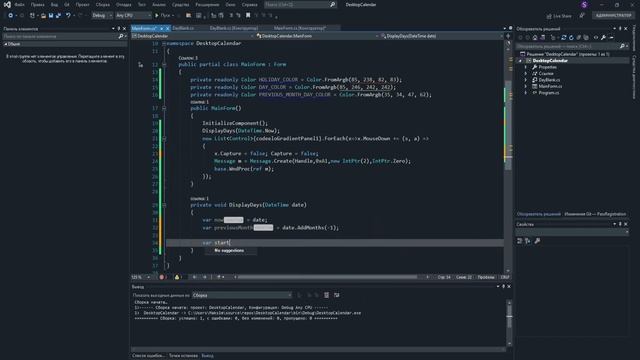Collapse the MainForm constructor outline region
Viewport: 640px width, 360px height.
(x=164, y=108)
